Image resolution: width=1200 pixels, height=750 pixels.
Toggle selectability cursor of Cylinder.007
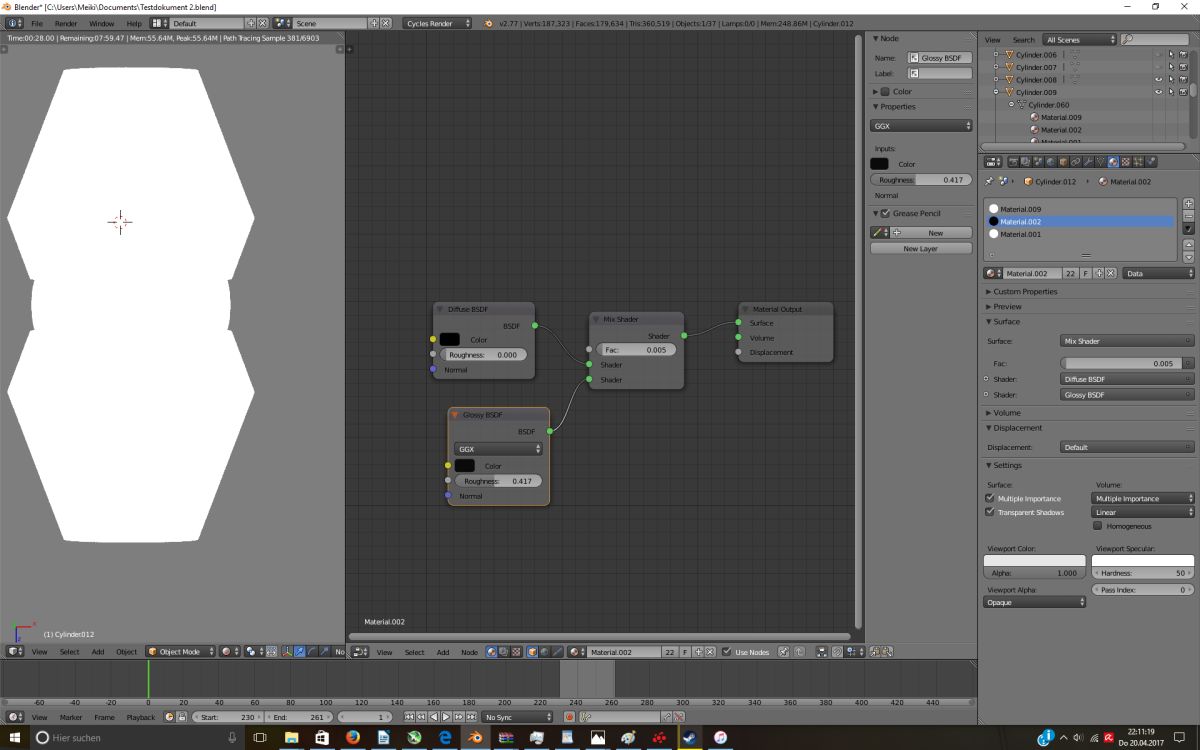click(x=1171, y=67)
